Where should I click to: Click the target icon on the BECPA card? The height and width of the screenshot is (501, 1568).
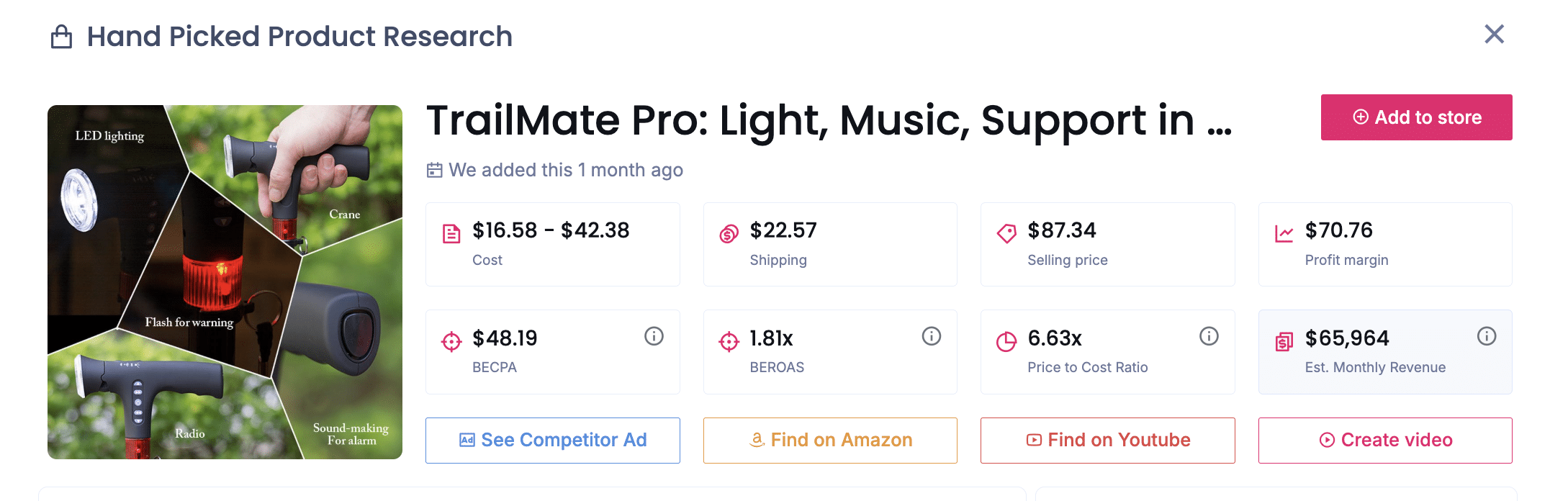pos(451,340)
